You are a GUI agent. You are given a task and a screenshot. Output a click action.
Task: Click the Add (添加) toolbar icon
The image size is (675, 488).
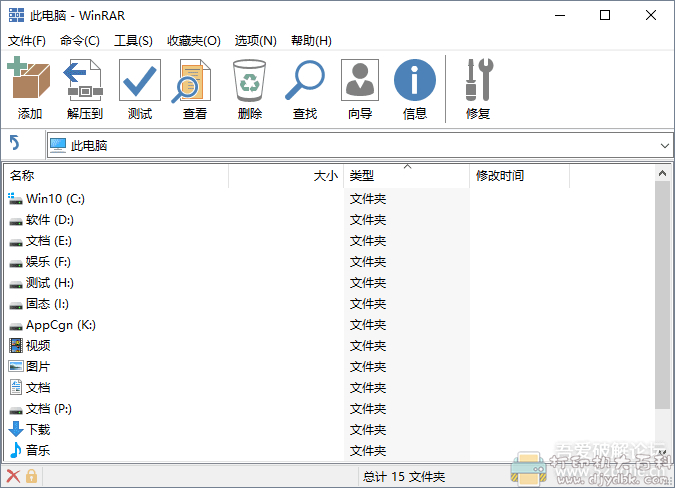(28, 77)
